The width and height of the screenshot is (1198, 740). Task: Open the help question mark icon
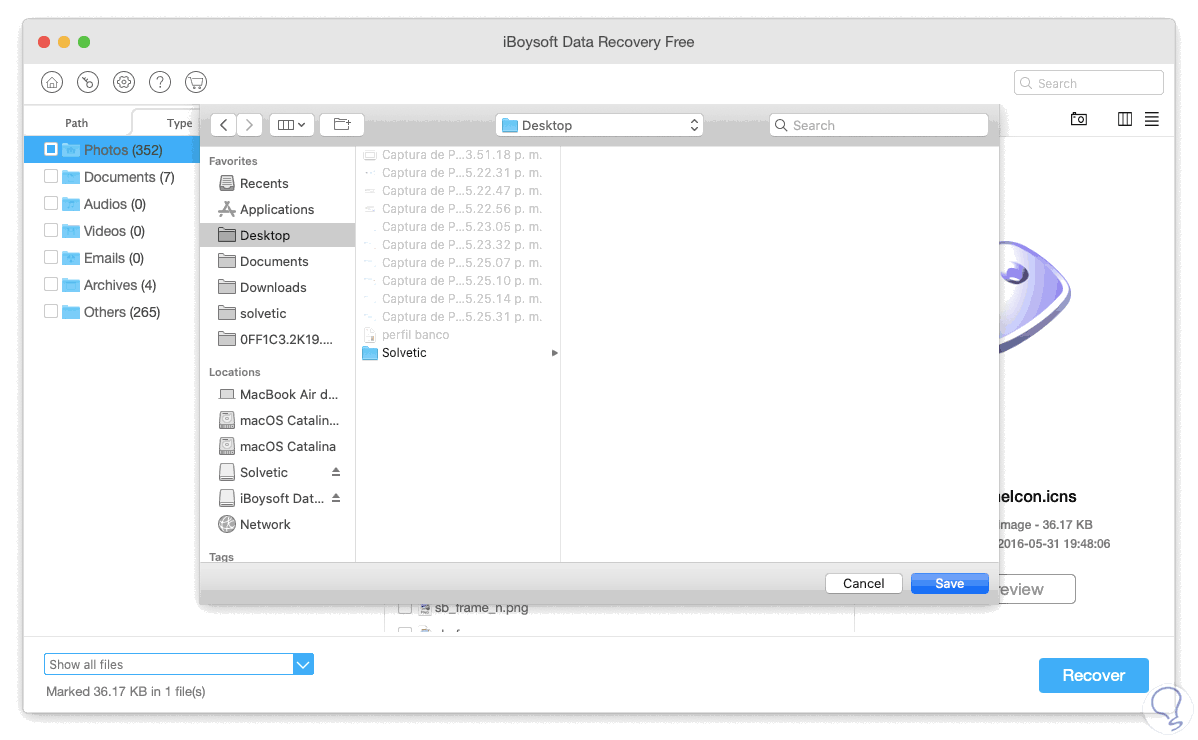[160, 82]
